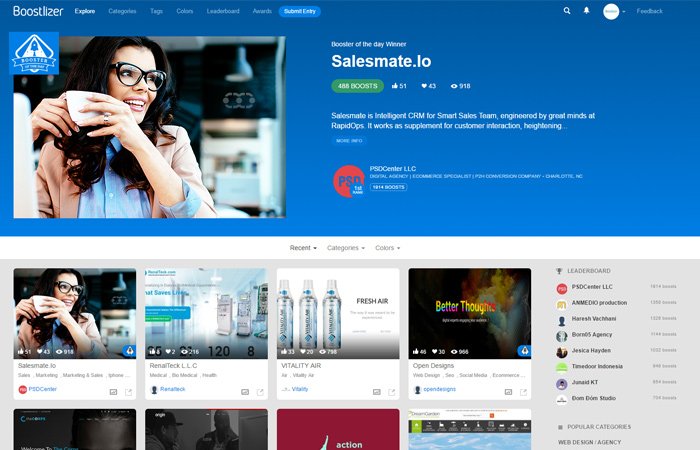Open VITALITY AIR card thumbnail
This screenshot has width=700, height=450.
[338, 312]
